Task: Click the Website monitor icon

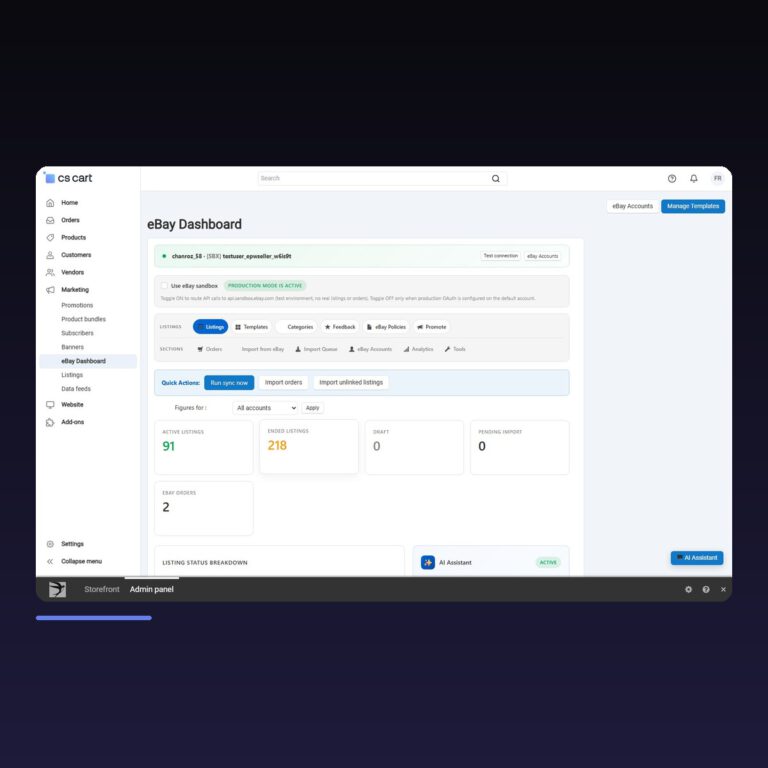Action: (50, 405)
